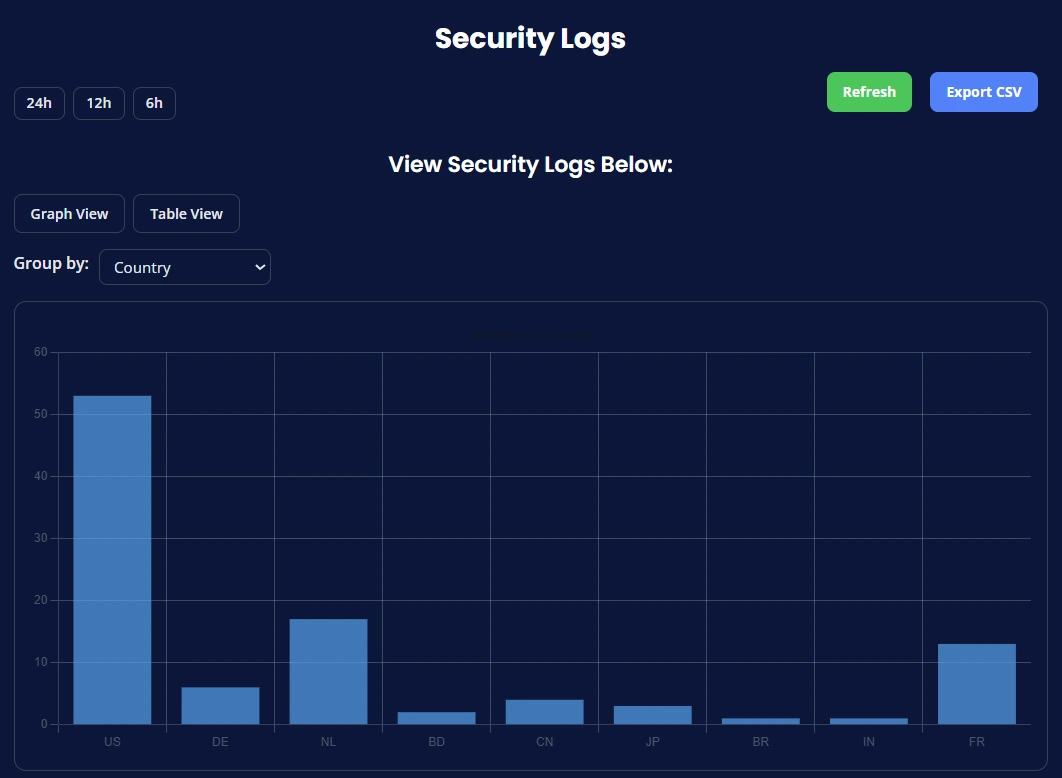The image size is (1062, 778).
Task: Select the 24h time range filter
Action: [x=38, y=103]
